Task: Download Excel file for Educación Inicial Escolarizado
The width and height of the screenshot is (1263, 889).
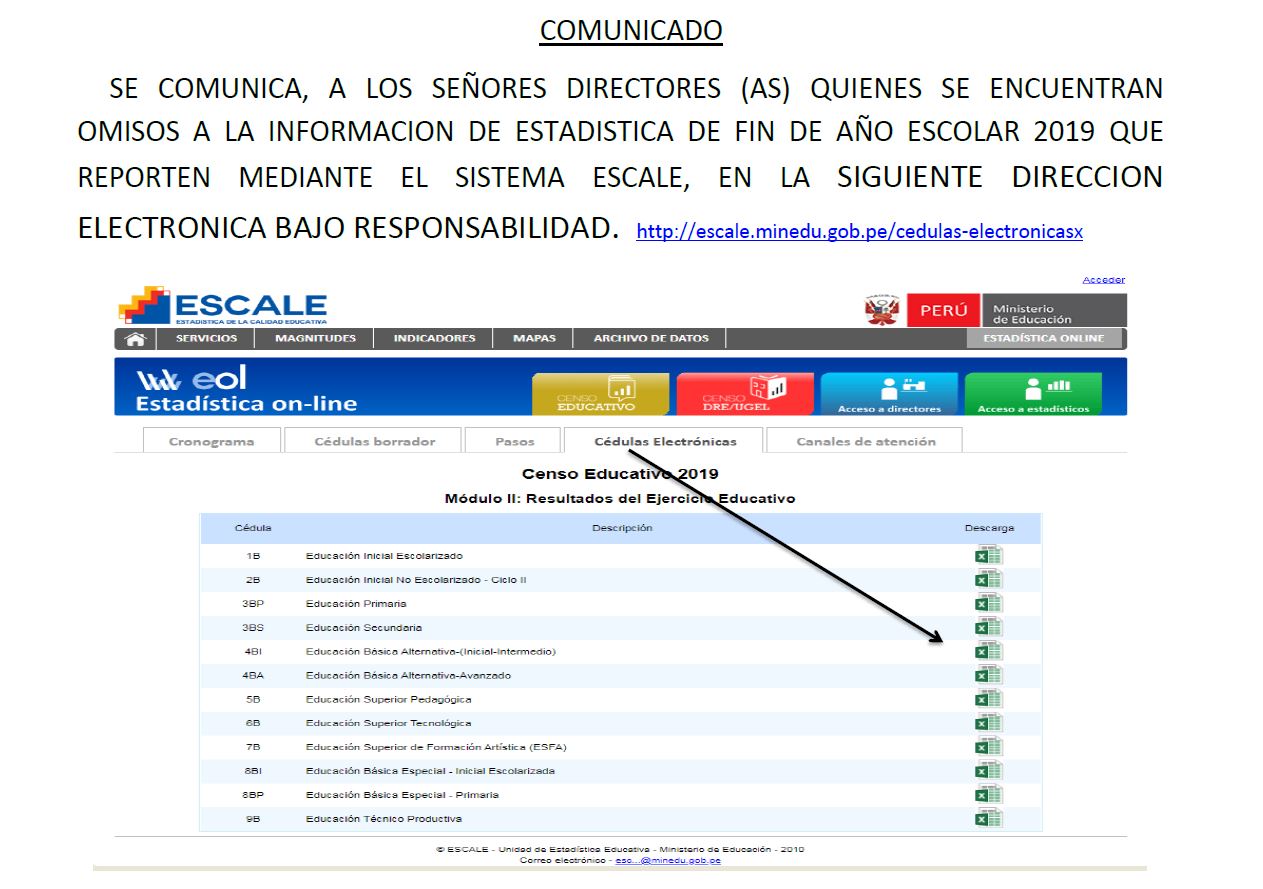Action: [988, 556]
